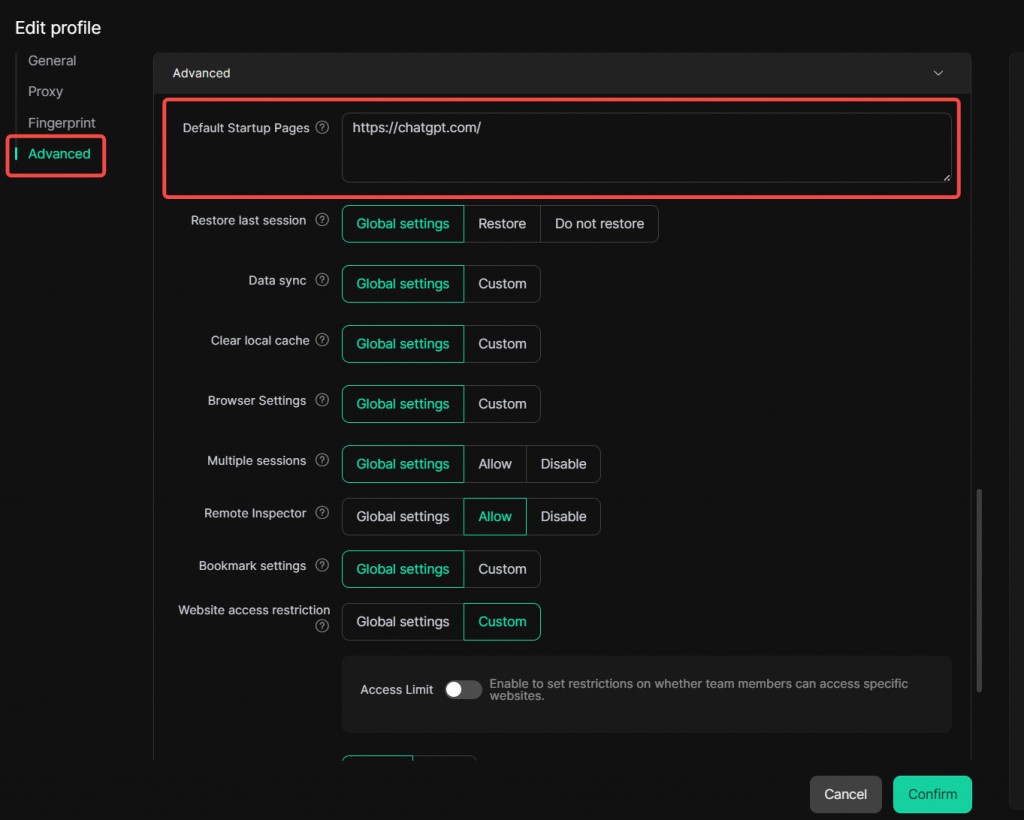Set Data sync to Custom
Viewport: 1024px width, 820px height.
click(x=502, y=284)
